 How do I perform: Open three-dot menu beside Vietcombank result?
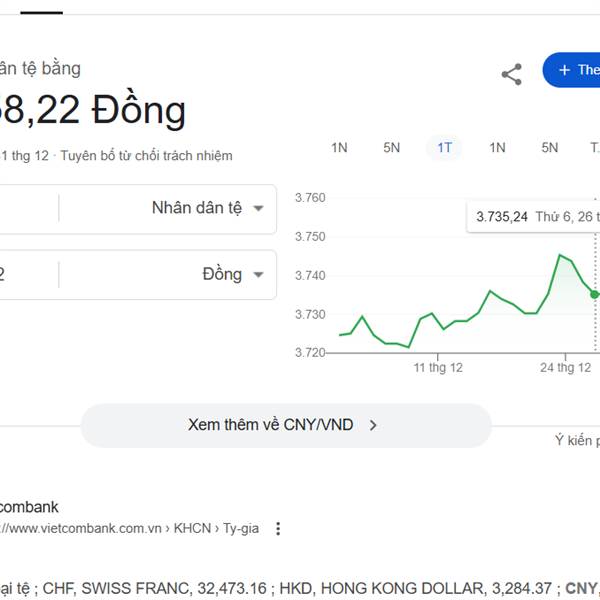pyautogui.click(x=278, y=529)
